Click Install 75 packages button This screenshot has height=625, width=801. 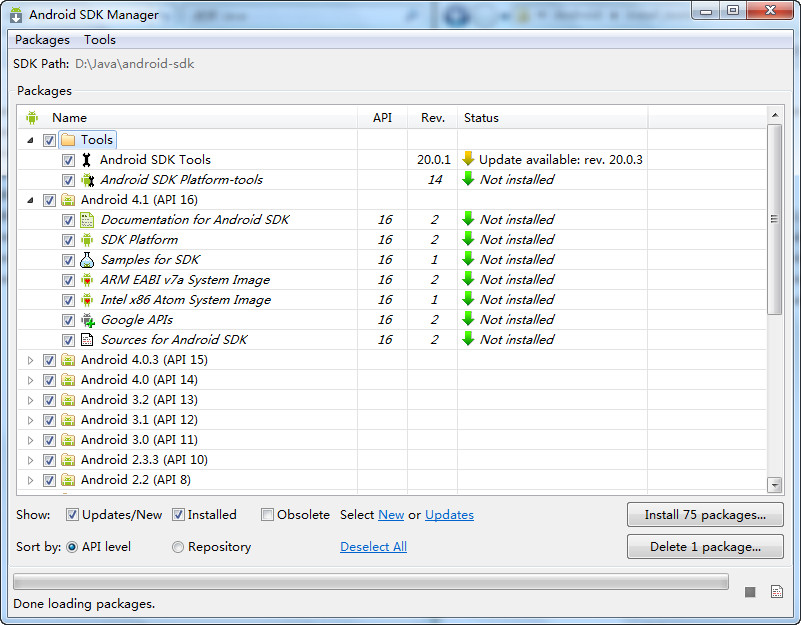(x=705, y=515)
